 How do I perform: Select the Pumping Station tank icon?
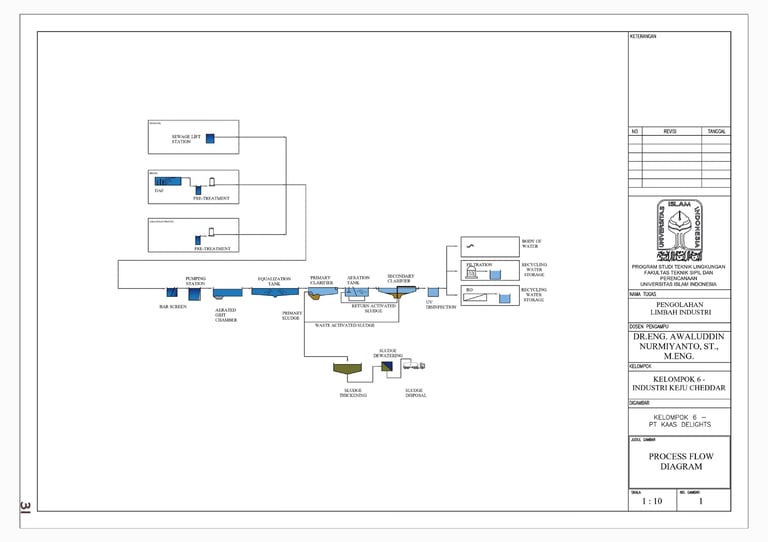coord(194,294)
